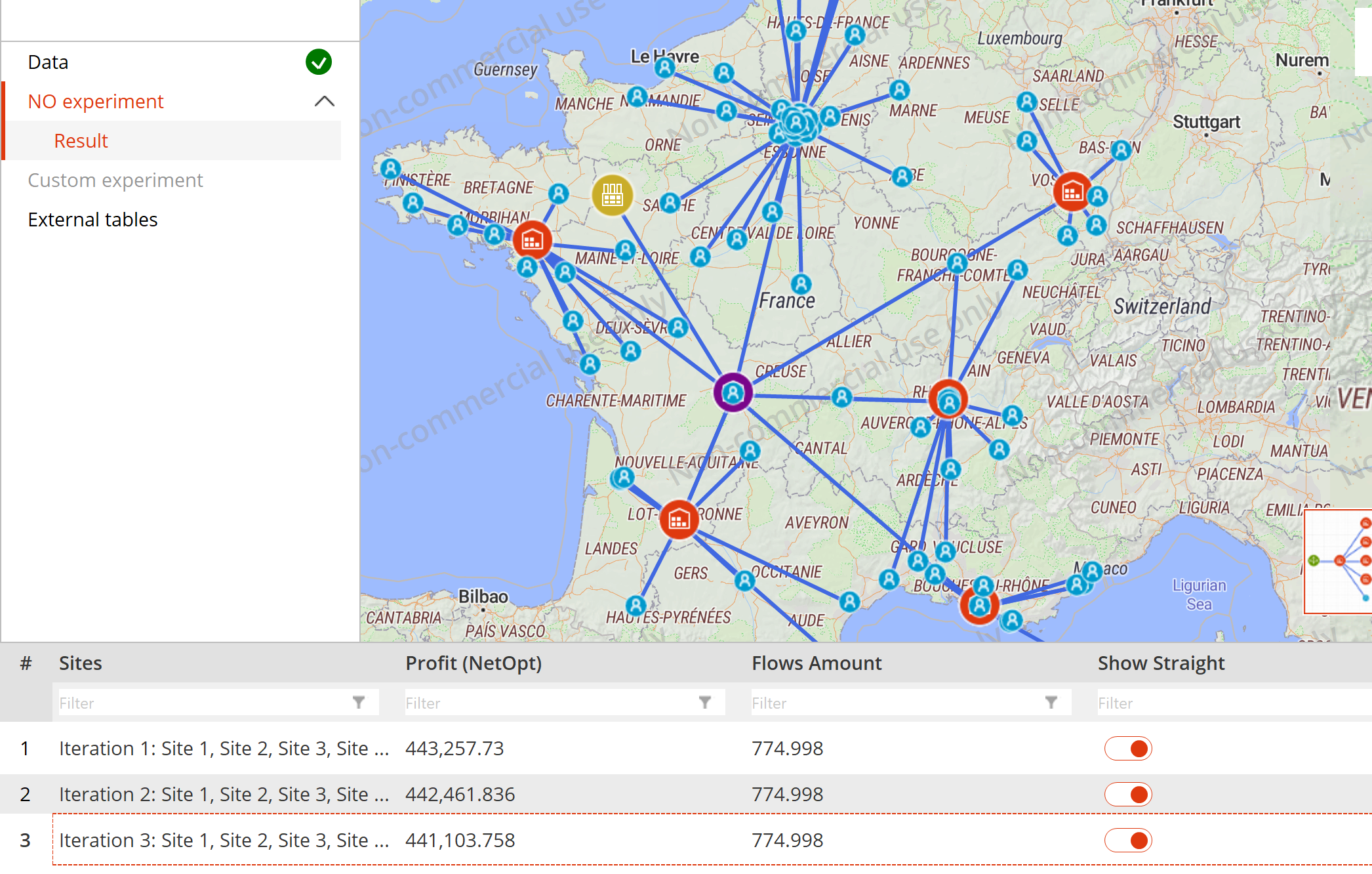Select the Iteration 2 result row
Image resolution: width=1372 pixels, height=874 pixels.
(x=223, y=795)
